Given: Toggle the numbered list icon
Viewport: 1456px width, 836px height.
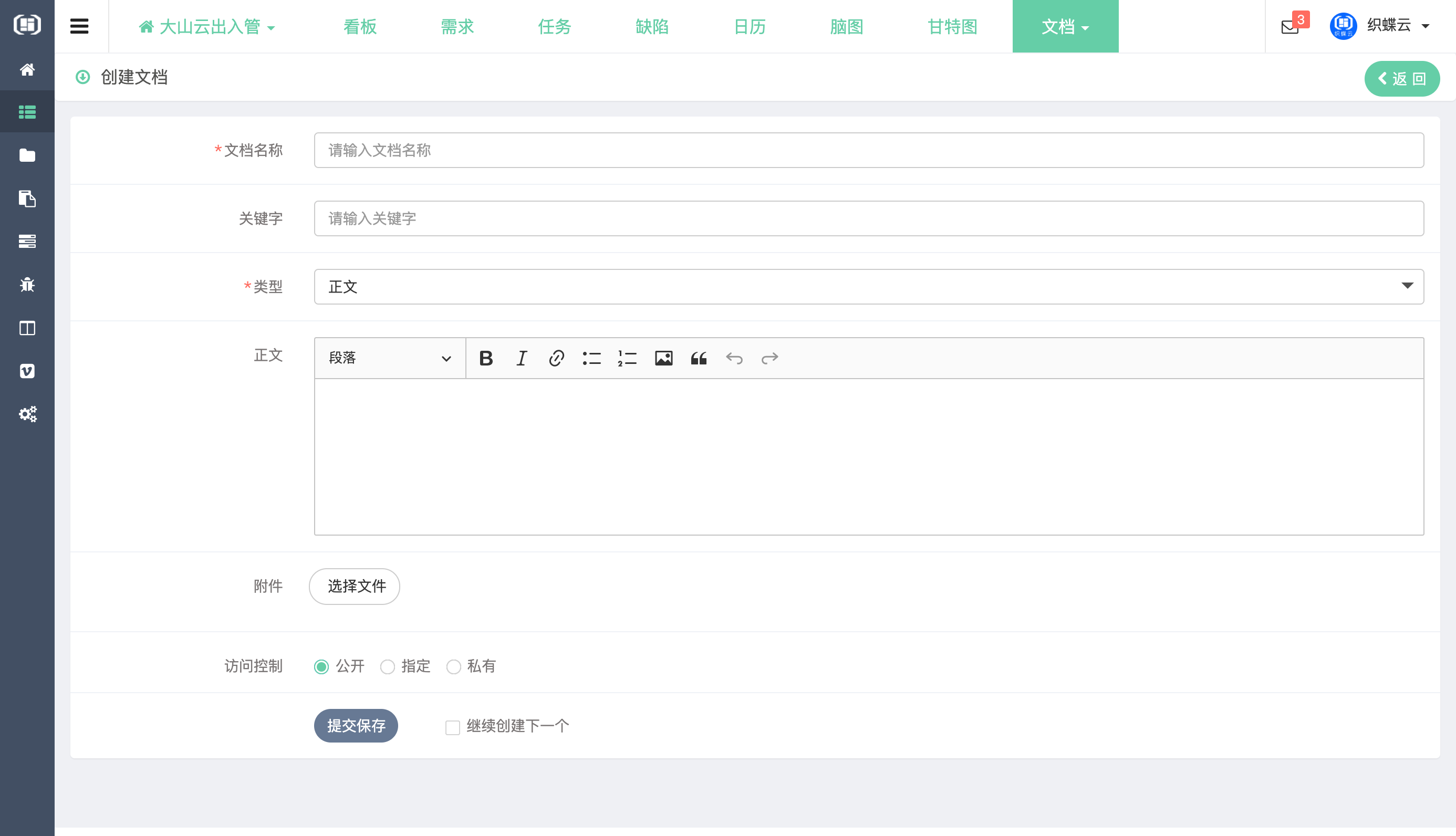Looking at the screenshot, I should [x=627, y=358].
